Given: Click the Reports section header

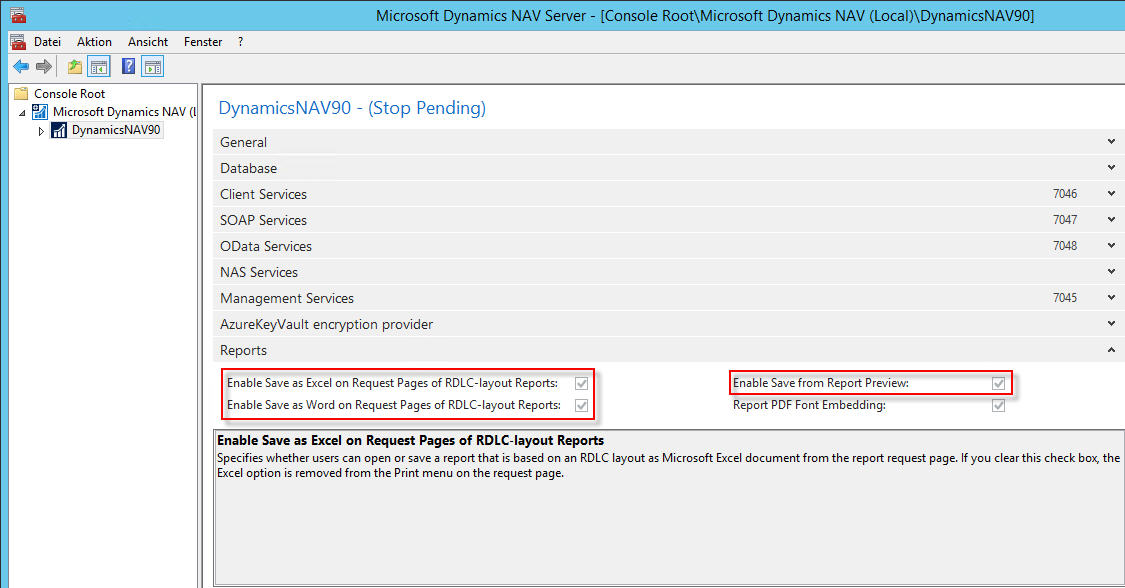Looking at the screenshot, I should 668,350.
